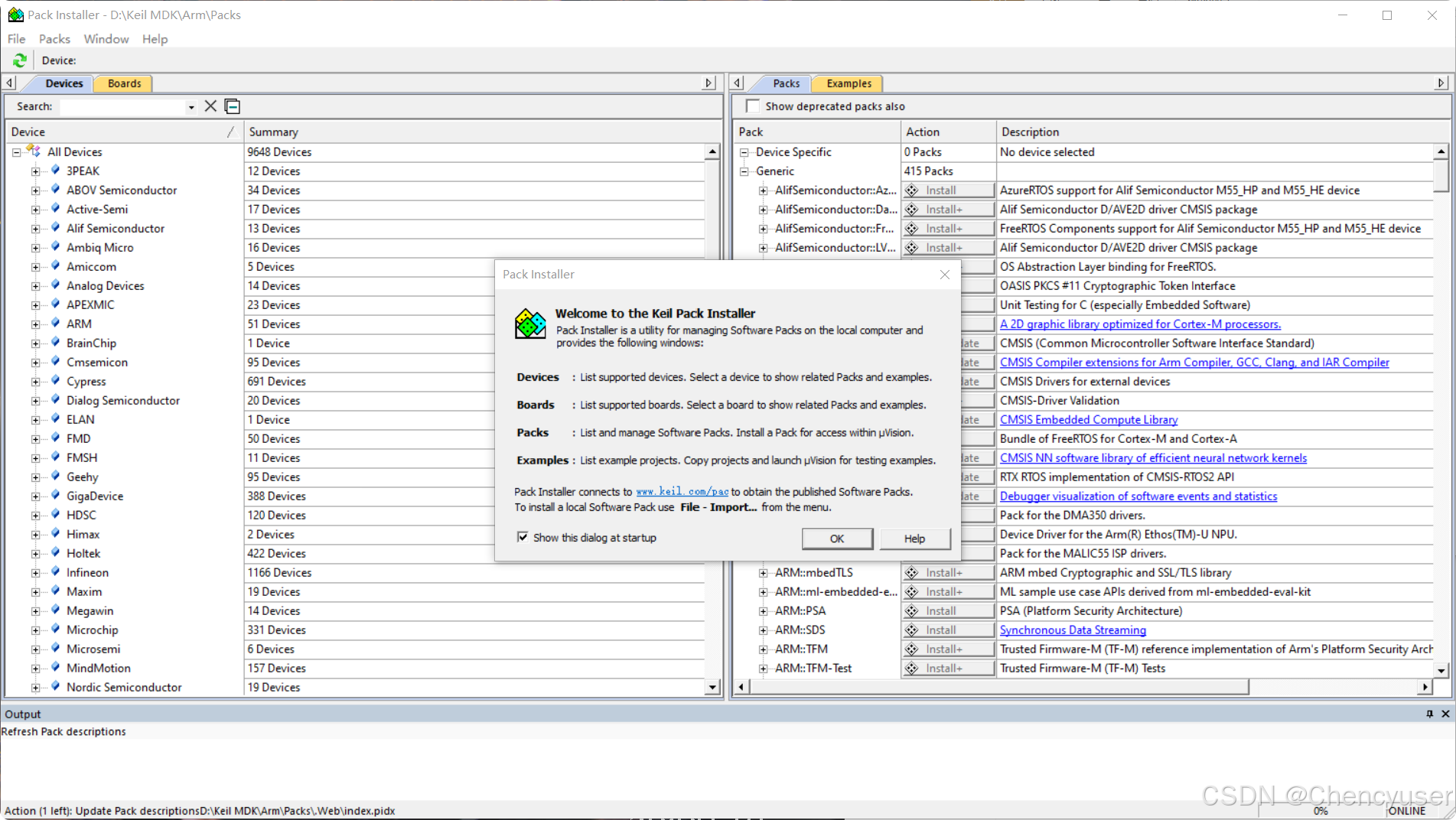Viewport: 1456px width, 820px height.
Task: Click install icon for AlifSemiconductor::Az pack
Action: point(912,190)
